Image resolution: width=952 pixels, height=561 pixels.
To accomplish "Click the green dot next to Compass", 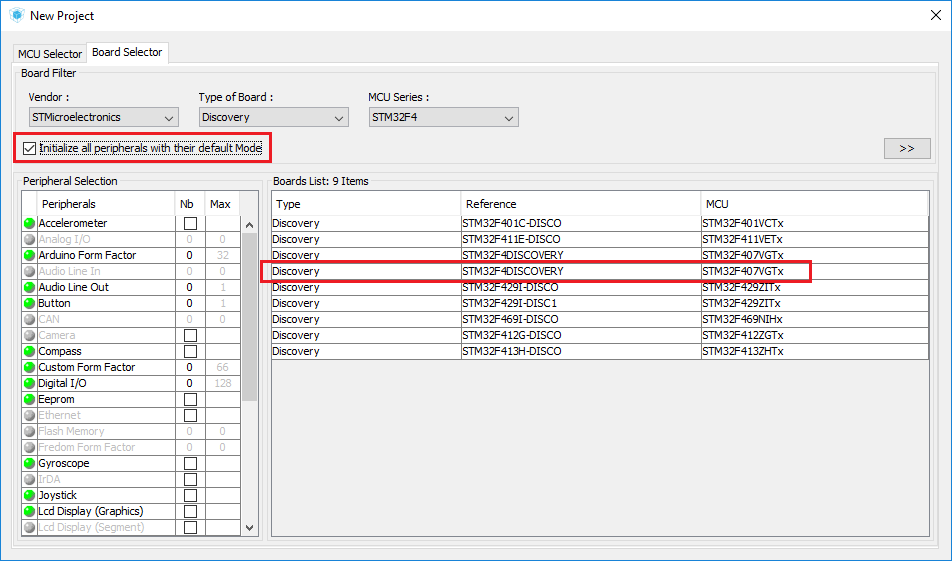I will point(30,352).
